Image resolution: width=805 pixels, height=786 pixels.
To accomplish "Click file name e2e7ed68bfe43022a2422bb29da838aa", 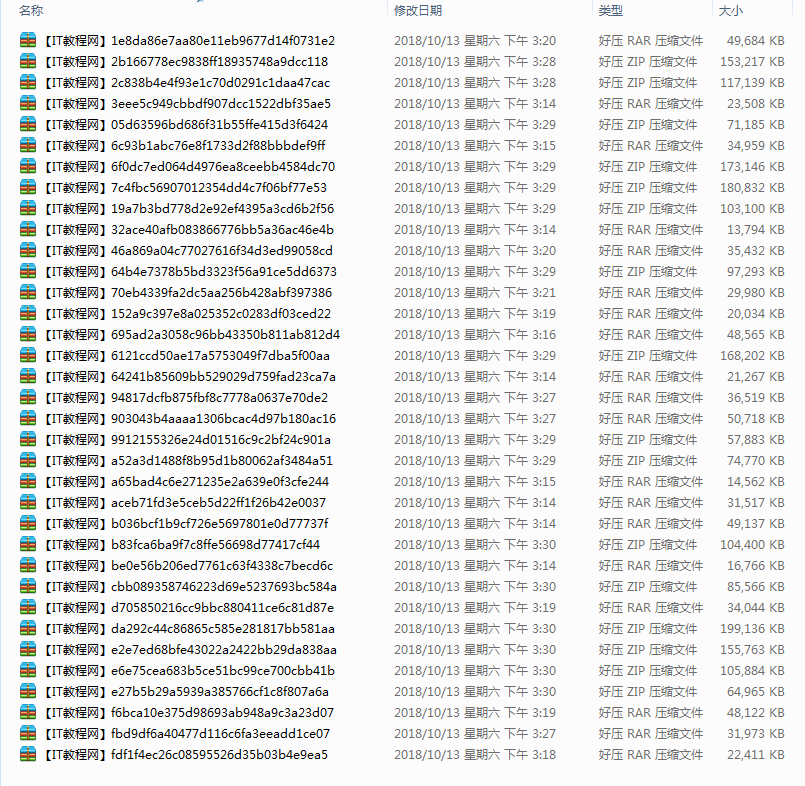I will [191, 650].
